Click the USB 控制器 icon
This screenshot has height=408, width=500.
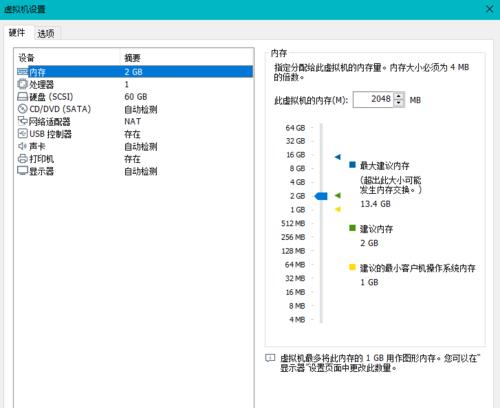tap(22, 134)
